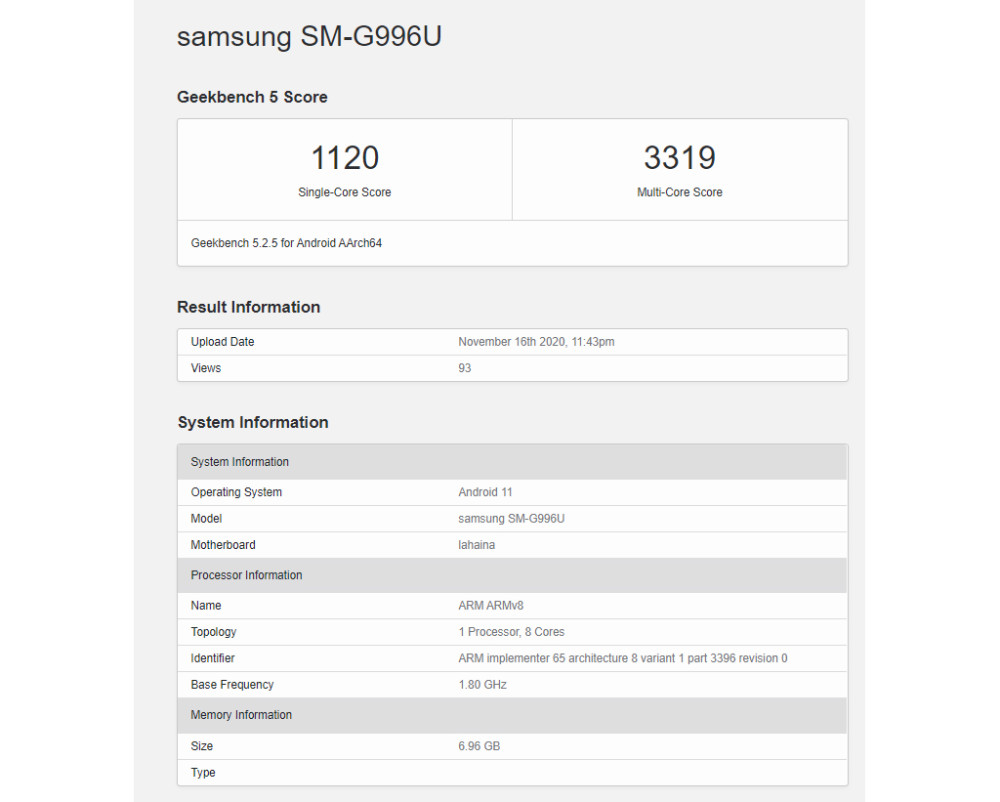Click the samsung SM-G996U page title
This screenshot has width=1000, height=802.
[x=309, y=36]
